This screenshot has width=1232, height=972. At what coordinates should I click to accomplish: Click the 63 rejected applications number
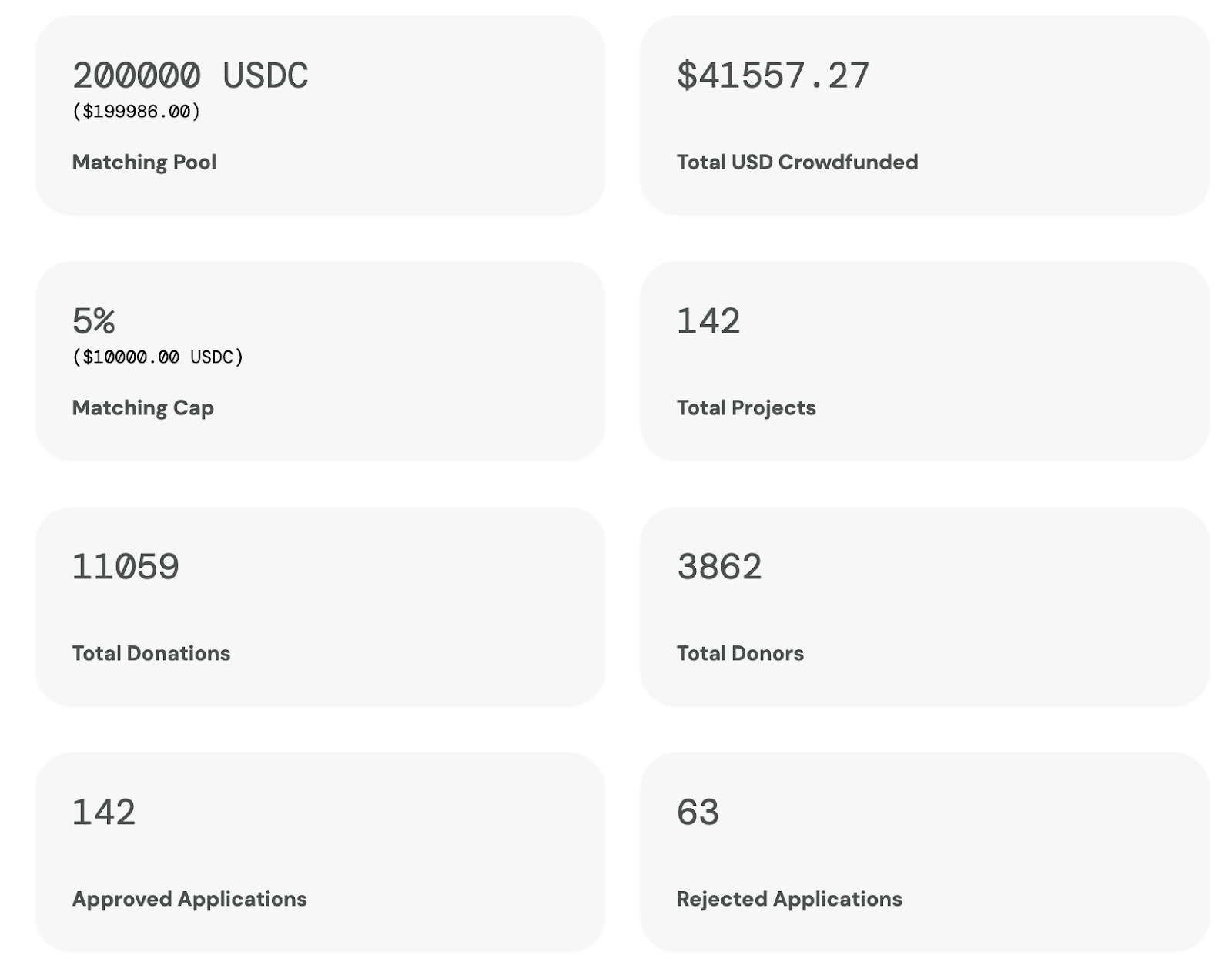(x=698, y=813)
